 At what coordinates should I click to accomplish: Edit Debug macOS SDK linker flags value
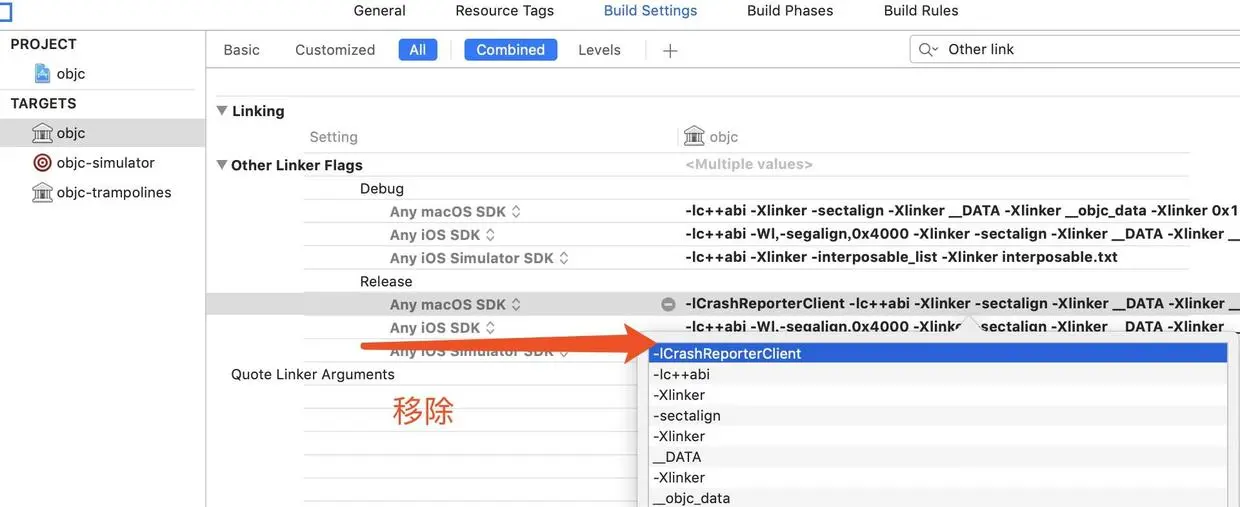pos(961,211)
